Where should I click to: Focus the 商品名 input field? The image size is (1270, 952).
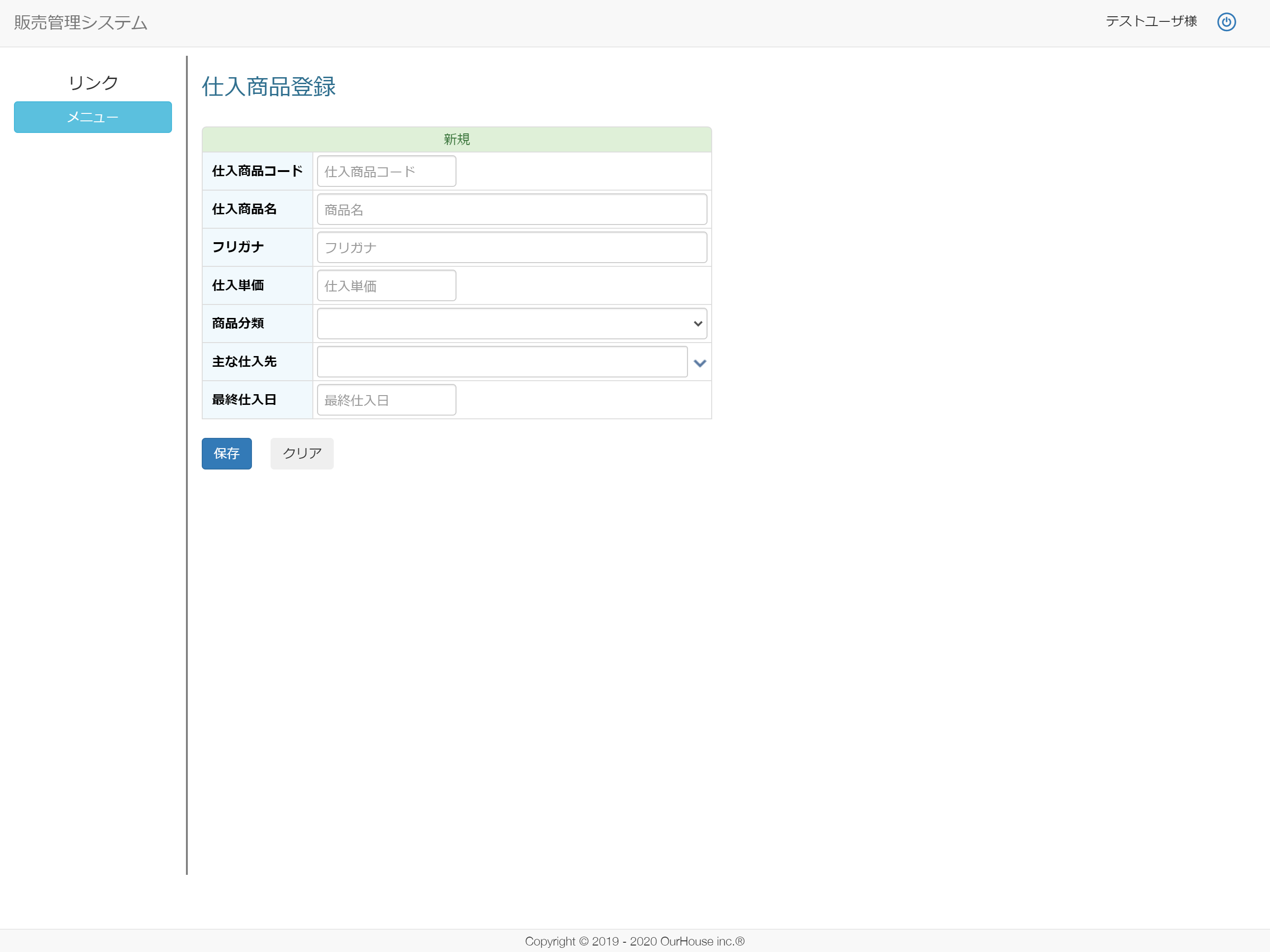(x=511, y=209)
